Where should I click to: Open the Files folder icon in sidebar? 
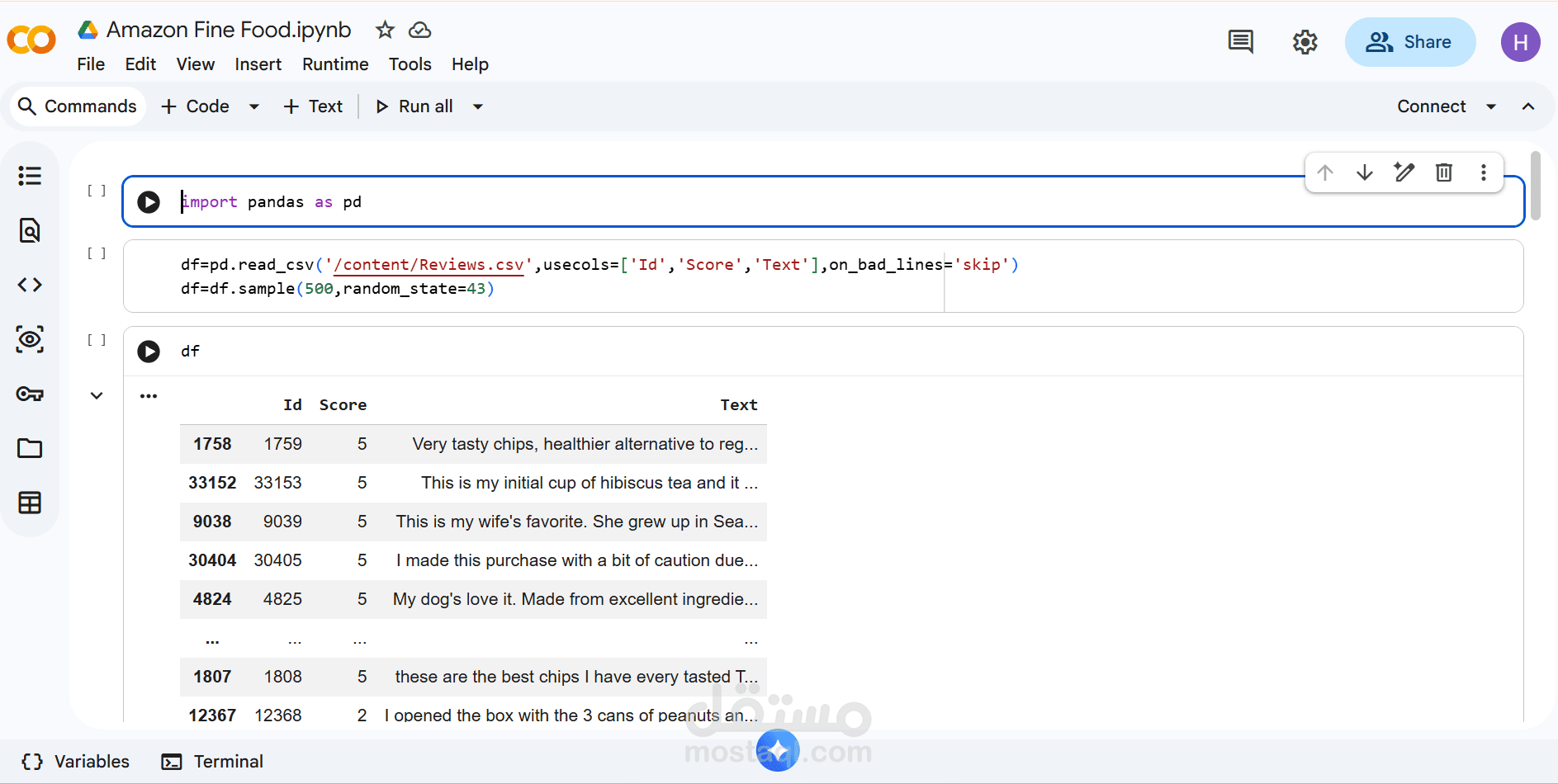[30, 448]
